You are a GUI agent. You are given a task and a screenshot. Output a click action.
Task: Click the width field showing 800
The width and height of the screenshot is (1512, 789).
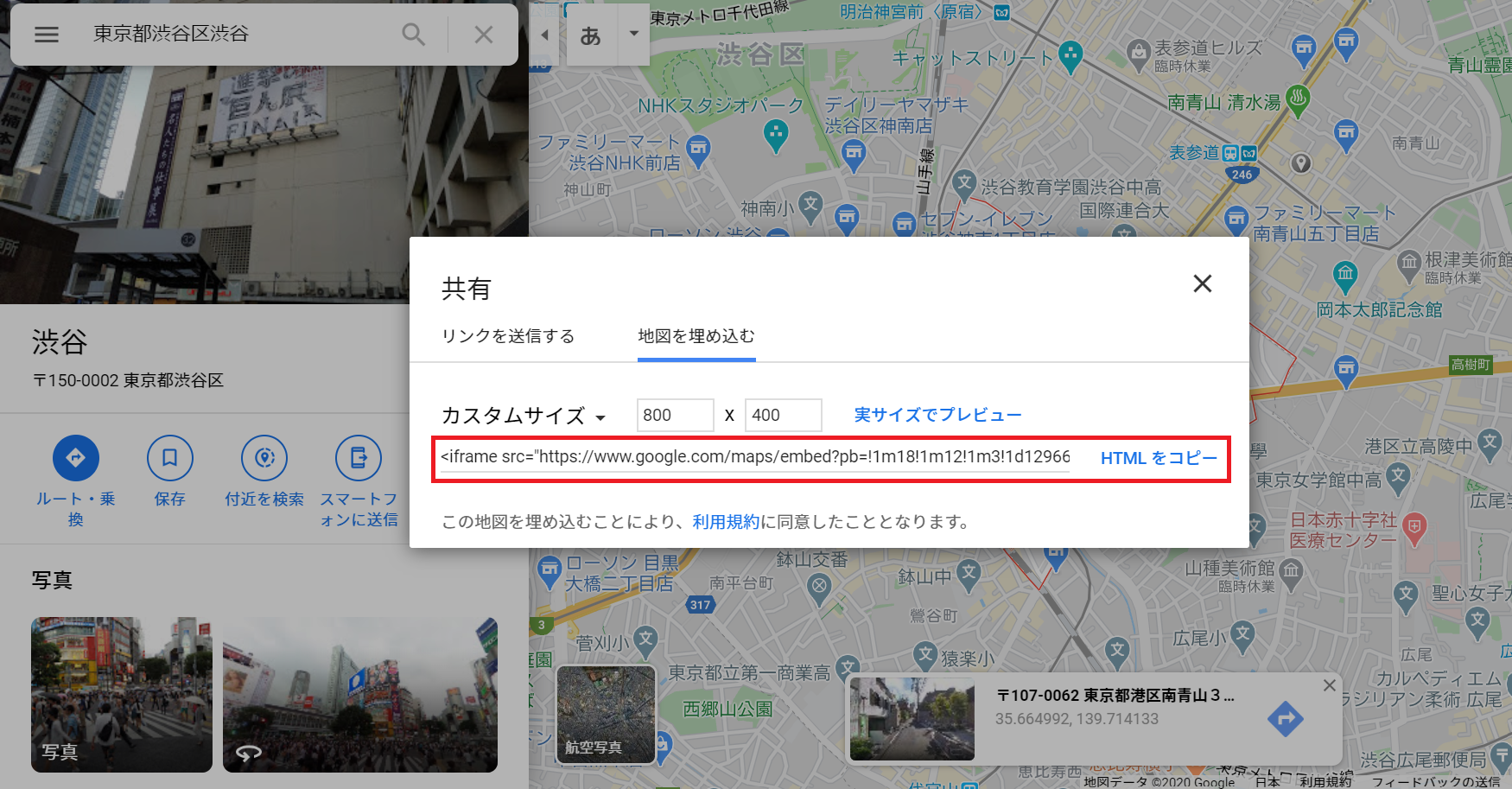[676, 415]
